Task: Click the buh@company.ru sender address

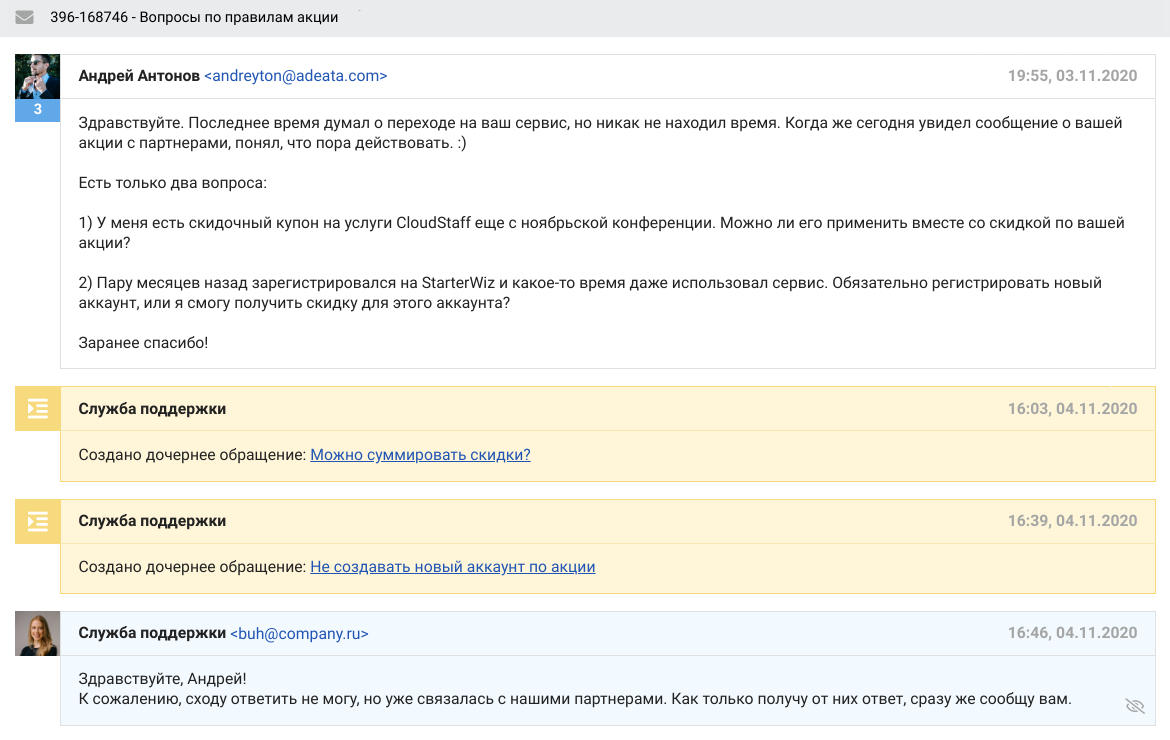Action: pos(300,633)
